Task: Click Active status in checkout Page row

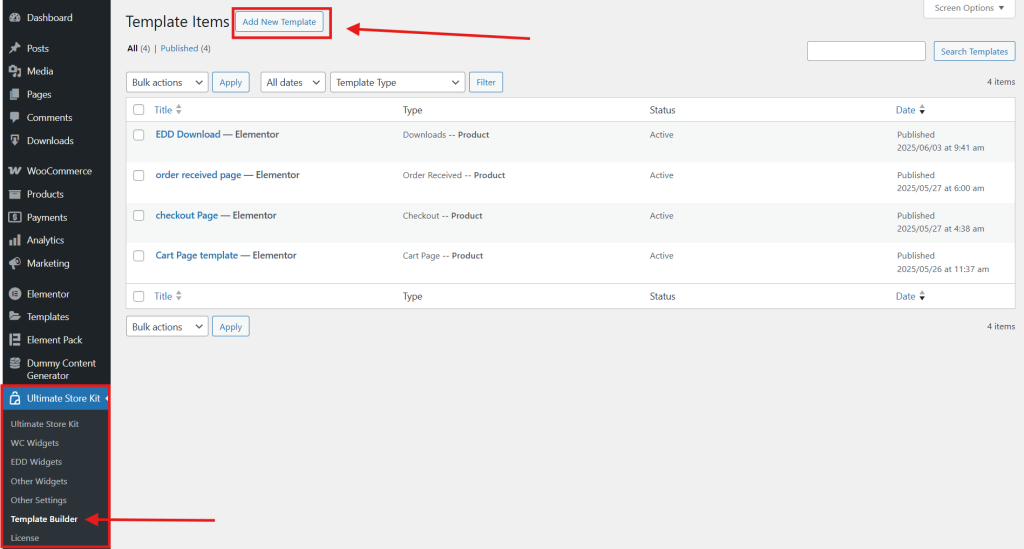Action: point(662,215)
